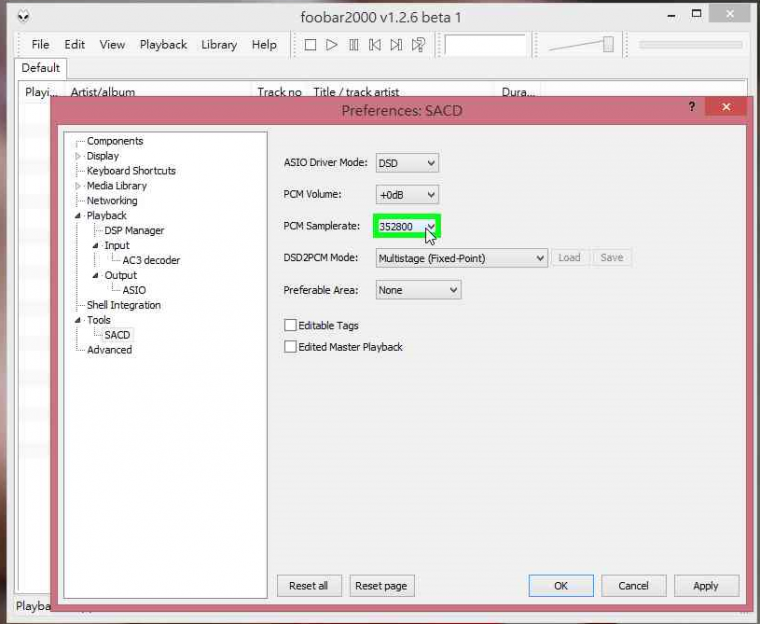Select ASIO under Output
This screenshot has height=624, width=760.
(x=134, y=290)
